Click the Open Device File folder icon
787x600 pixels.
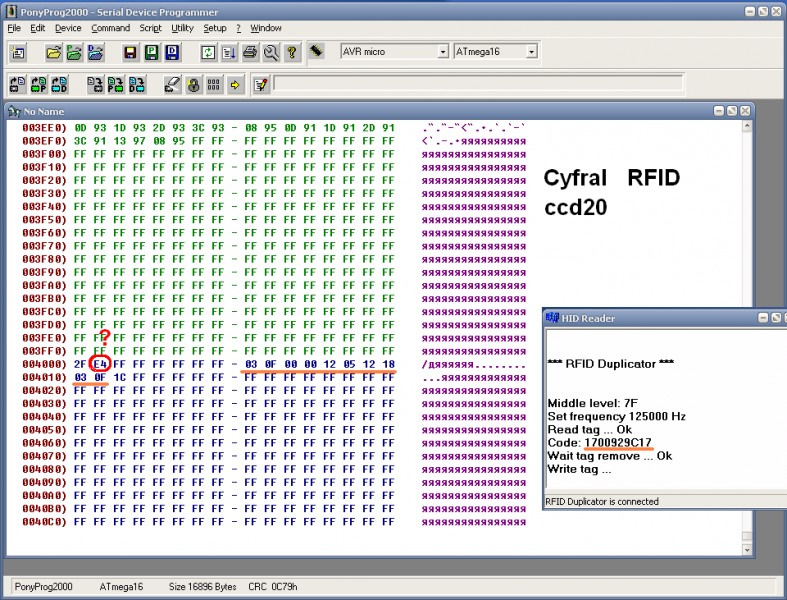point(52,52)
